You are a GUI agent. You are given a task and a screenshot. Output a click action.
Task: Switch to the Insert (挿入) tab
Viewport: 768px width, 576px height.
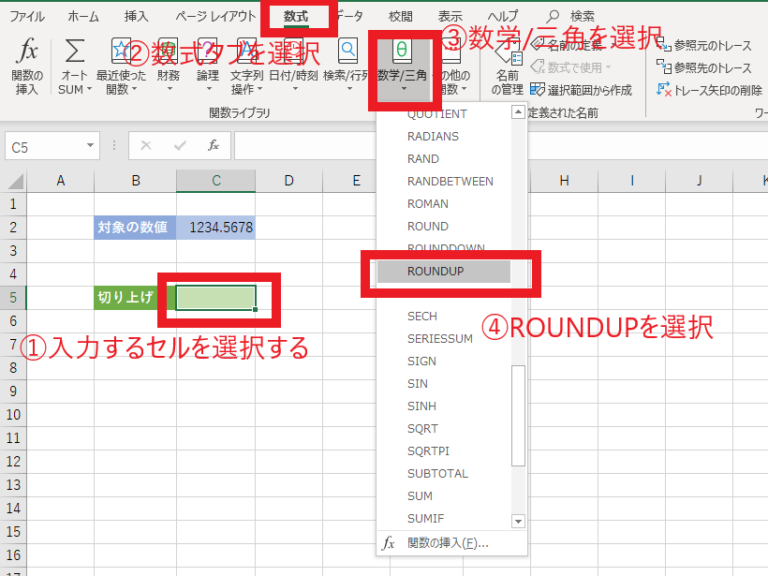click(136, 17)
